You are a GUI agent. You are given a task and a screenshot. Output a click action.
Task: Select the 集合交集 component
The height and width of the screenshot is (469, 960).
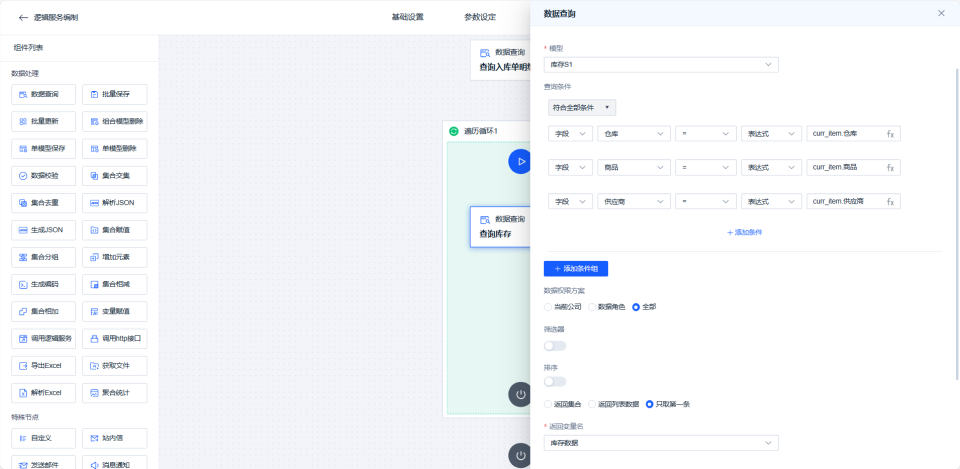click(114, 176)
